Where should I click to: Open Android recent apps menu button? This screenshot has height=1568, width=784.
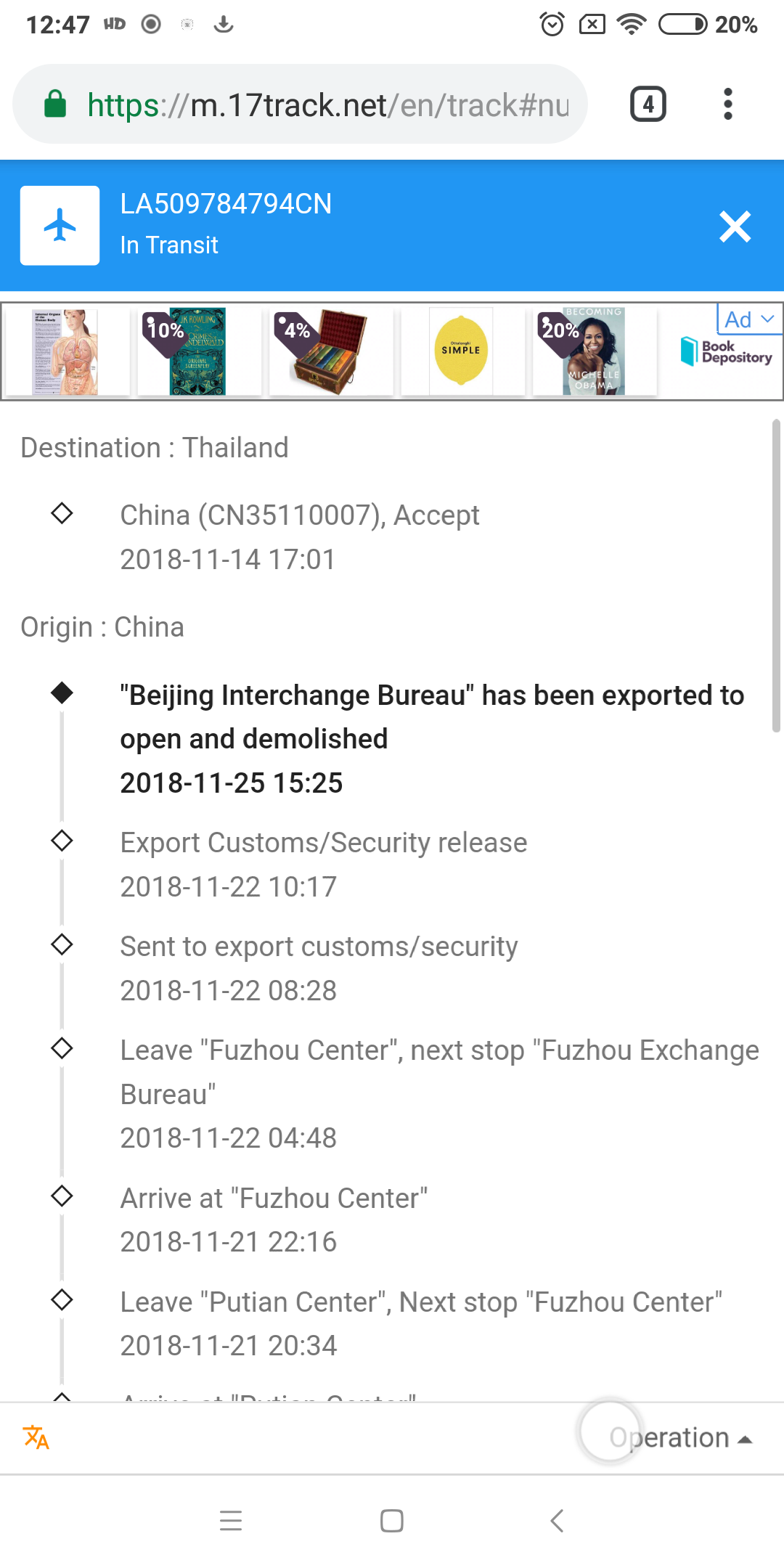coord(231,1520)
